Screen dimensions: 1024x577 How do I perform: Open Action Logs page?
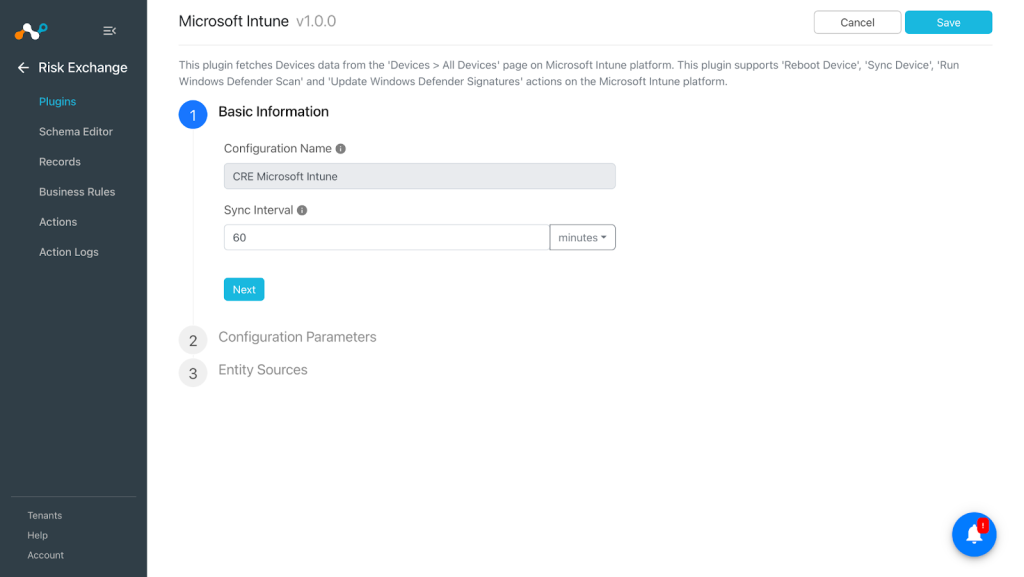pyautogui.click(x=69, y=251)
